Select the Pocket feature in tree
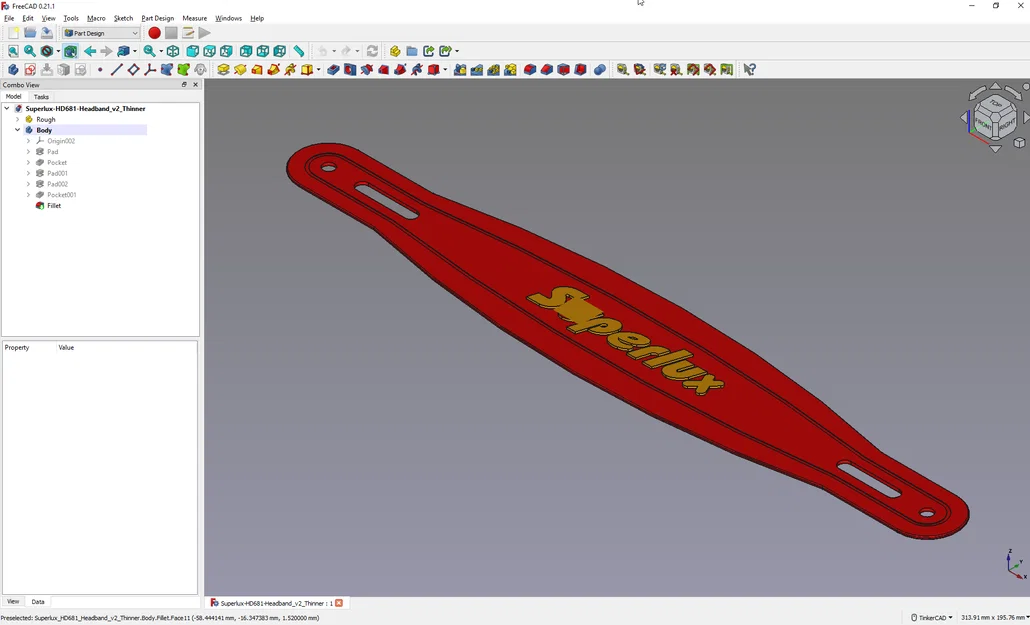Image resolution: width=1030 pixels, height=625 pixels. click(x=56, y=162)
